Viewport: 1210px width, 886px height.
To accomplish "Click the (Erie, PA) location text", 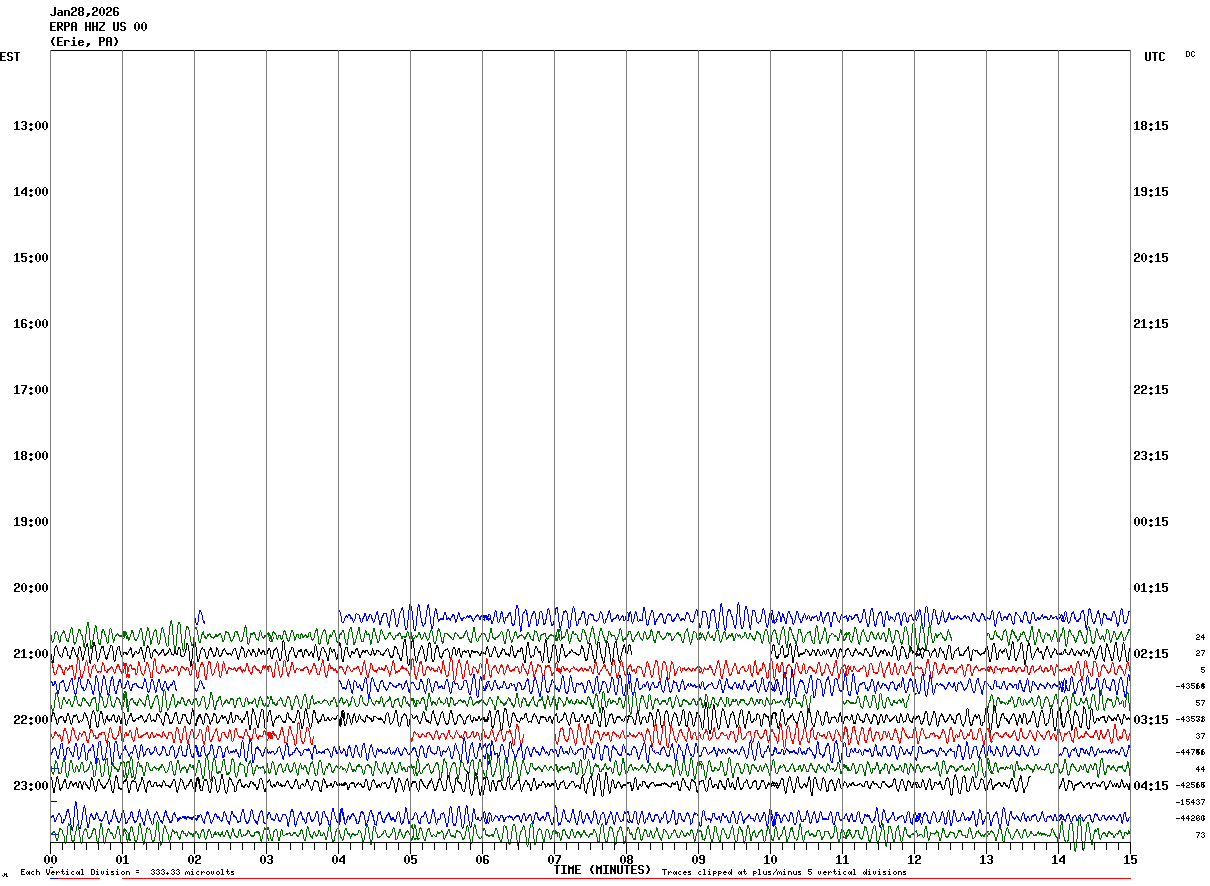I will click(84, 42).
